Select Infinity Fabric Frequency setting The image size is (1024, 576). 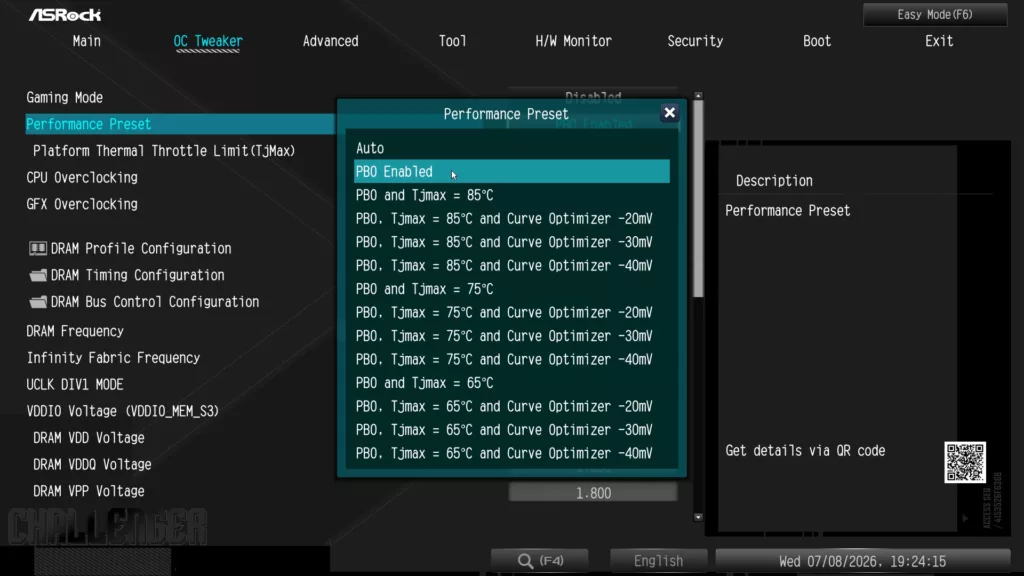click(113, 358)
